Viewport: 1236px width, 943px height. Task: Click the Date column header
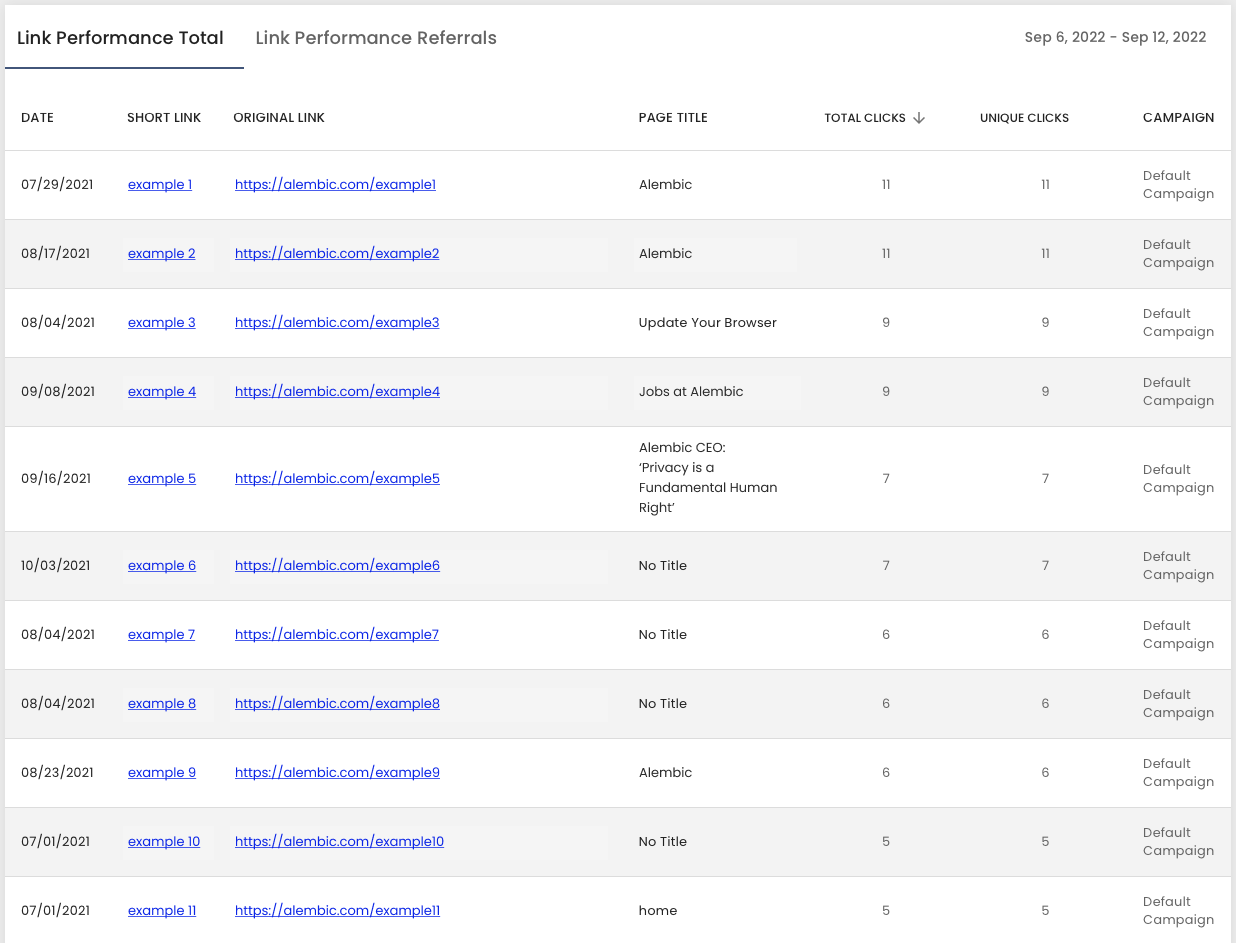37,118
